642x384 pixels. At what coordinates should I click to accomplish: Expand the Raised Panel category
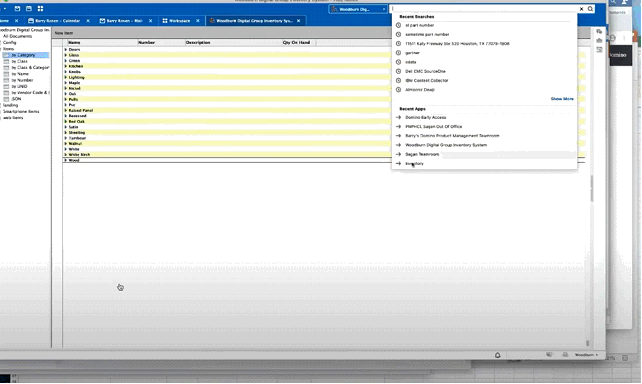[66, 110]
